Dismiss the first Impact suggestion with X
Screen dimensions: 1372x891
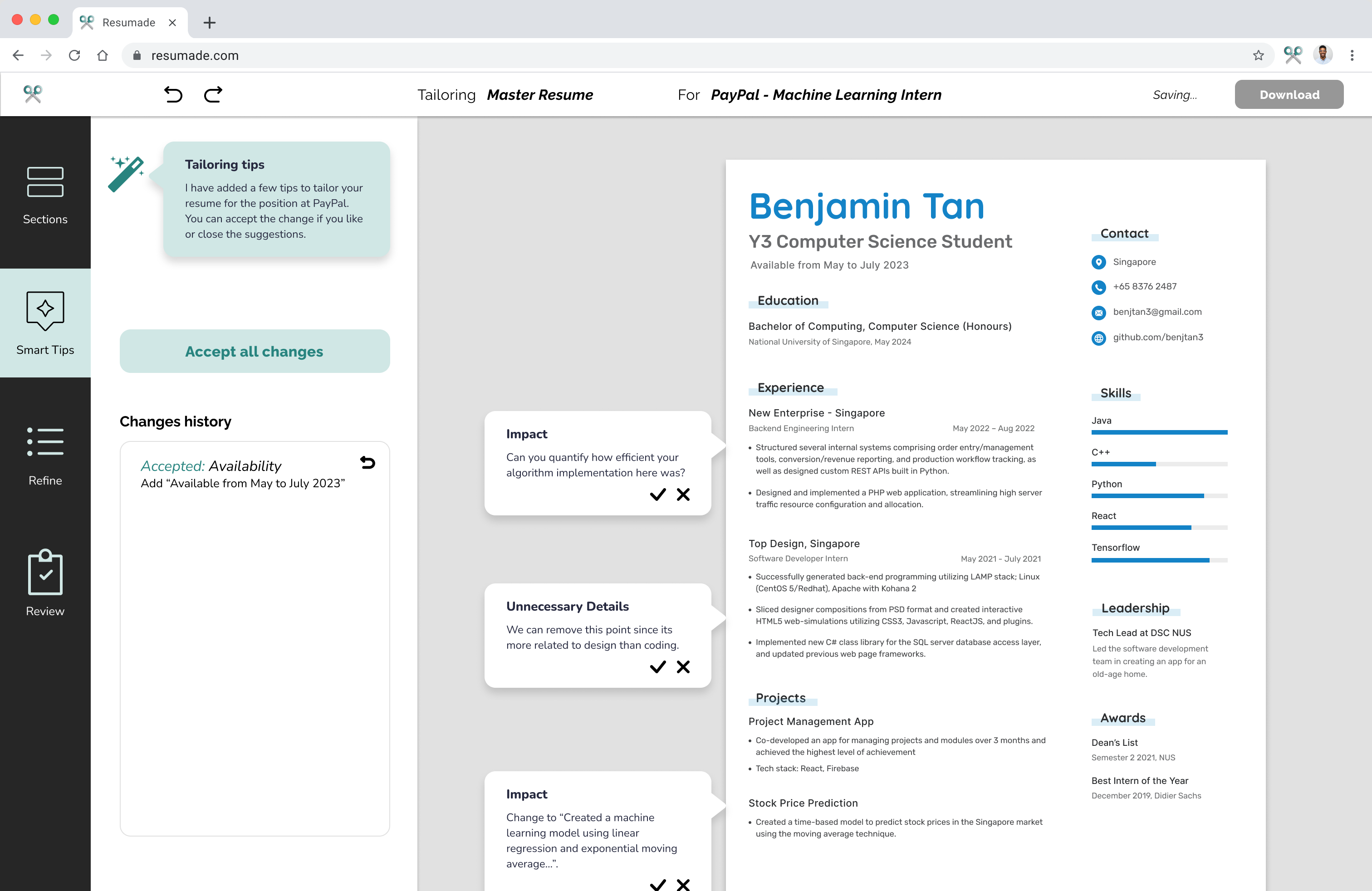(683, 494)
